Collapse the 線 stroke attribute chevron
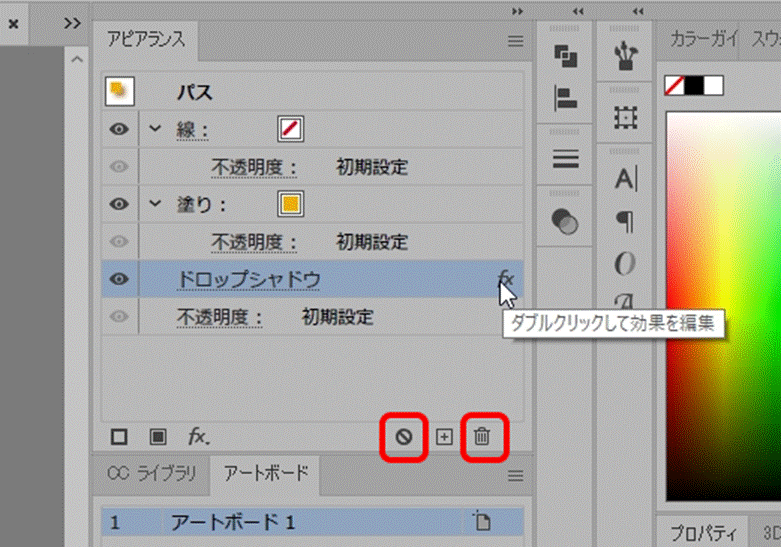Viewport: 781px width, 547px height. pos(155,128)
